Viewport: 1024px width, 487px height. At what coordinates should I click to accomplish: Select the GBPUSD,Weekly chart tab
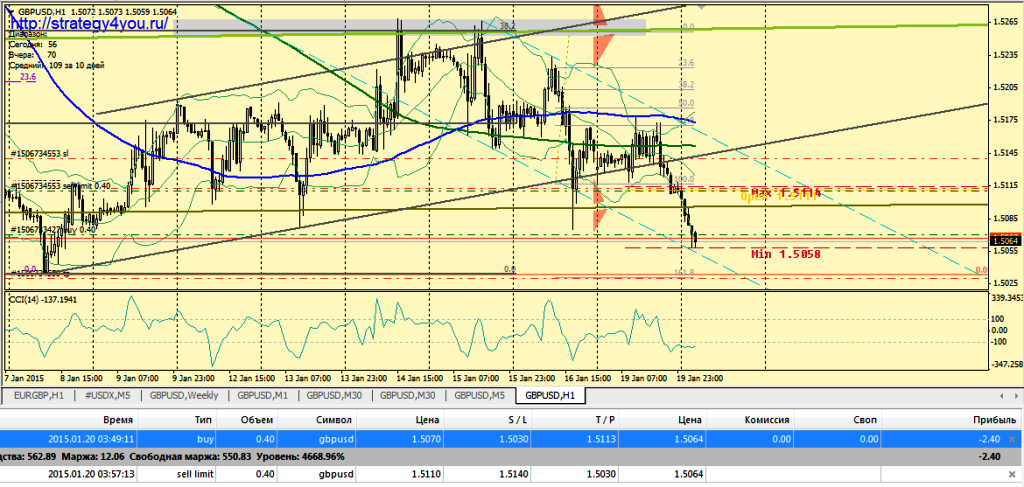(x=185, y=395)
